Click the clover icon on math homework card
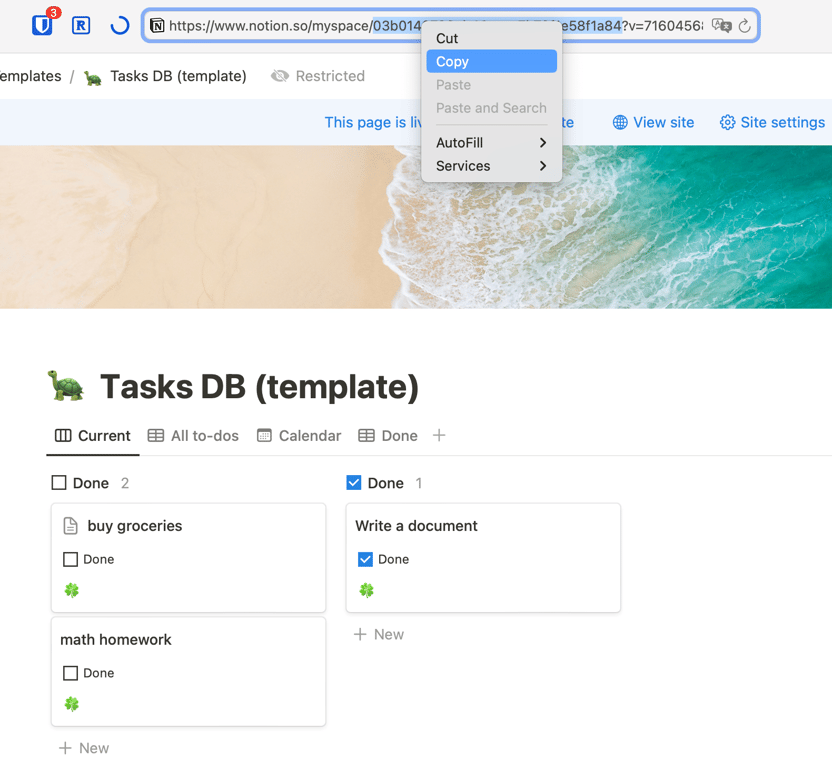This screenshot has height=768, width=832. point(72,704)
